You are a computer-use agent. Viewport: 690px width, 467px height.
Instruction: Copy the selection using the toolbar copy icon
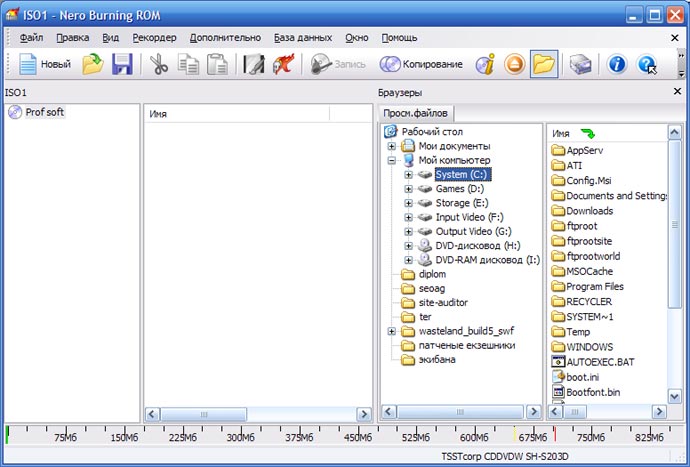pyautogui.click(x=188, y=64)
